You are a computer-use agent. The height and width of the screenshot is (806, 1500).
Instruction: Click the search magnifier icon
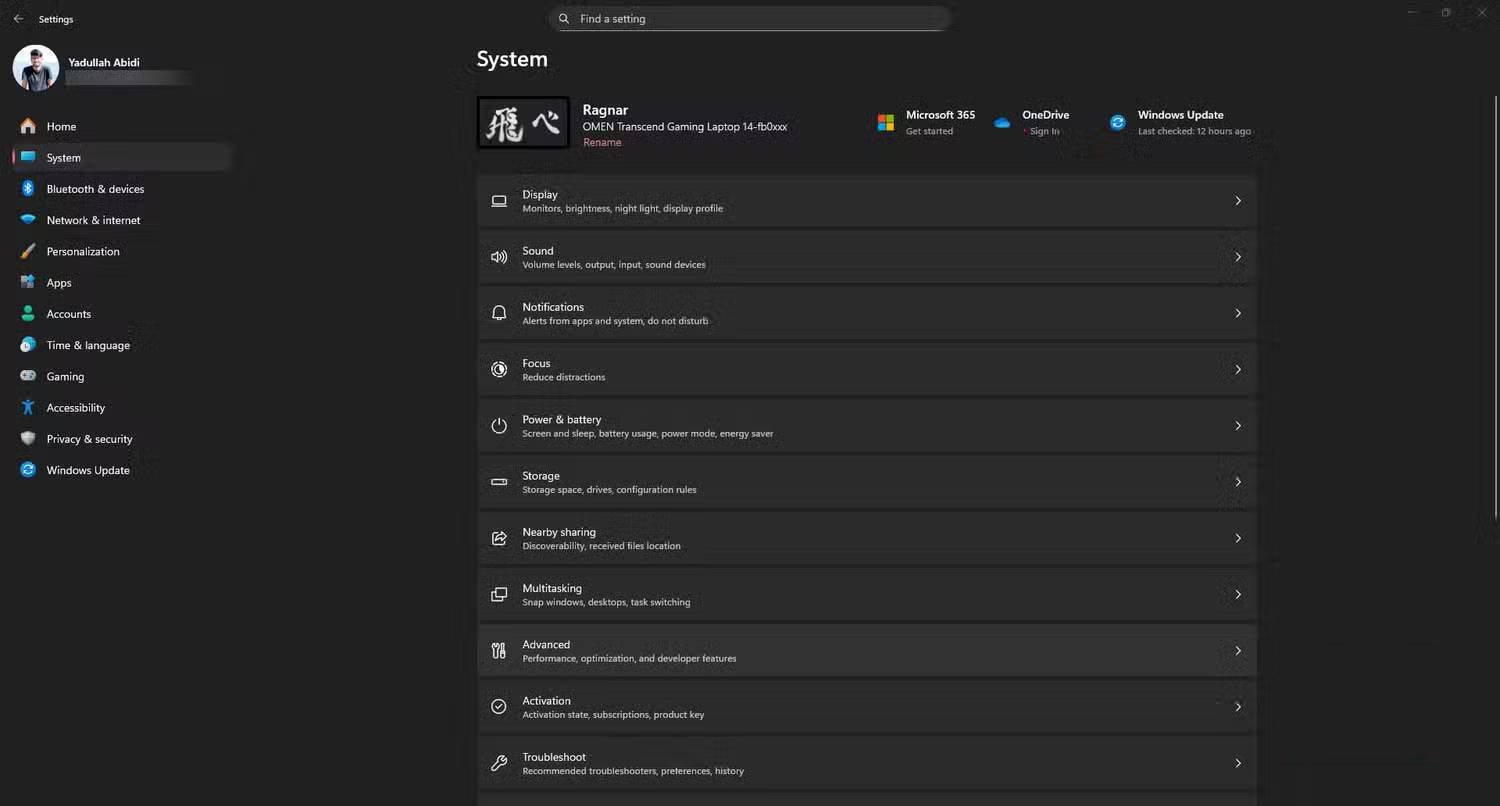(x=564, y=19)
